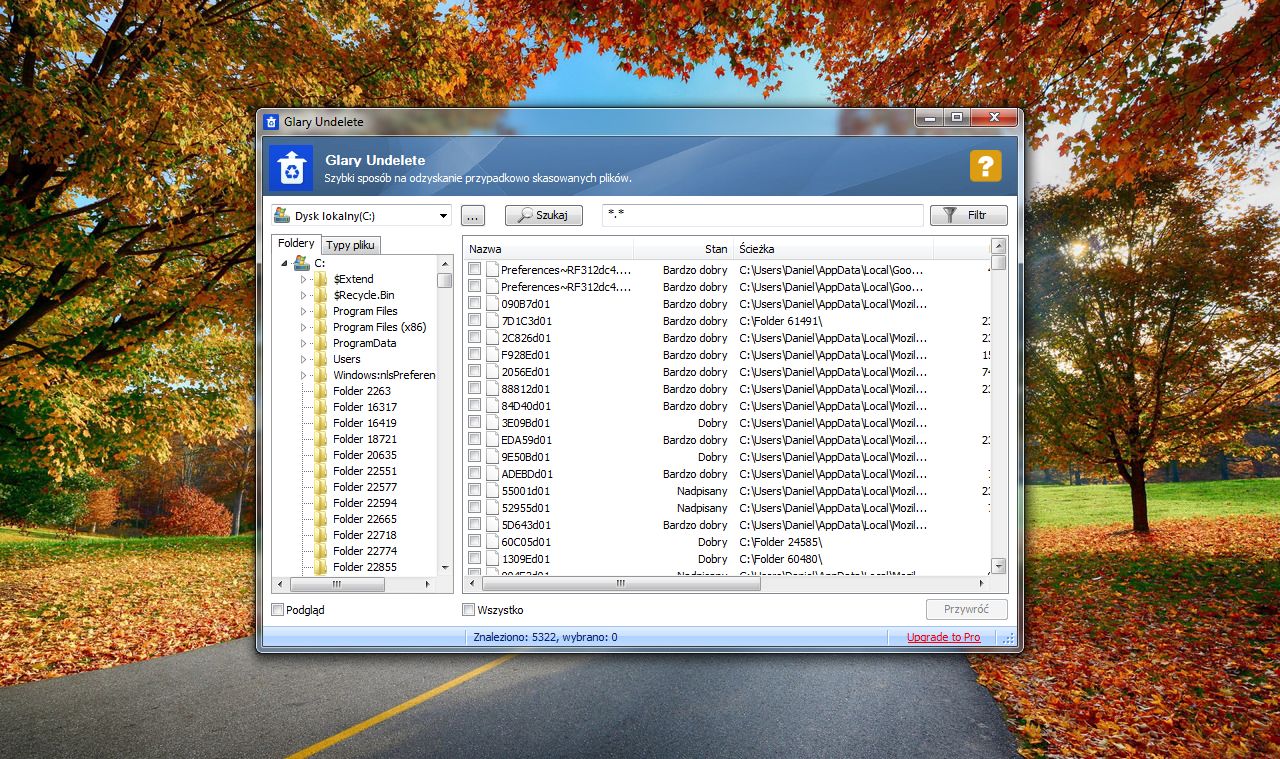This screenshot has width=1280, height=759.
Task: Expand the $Recycle.Bin folder node
Action: point(304,295)
